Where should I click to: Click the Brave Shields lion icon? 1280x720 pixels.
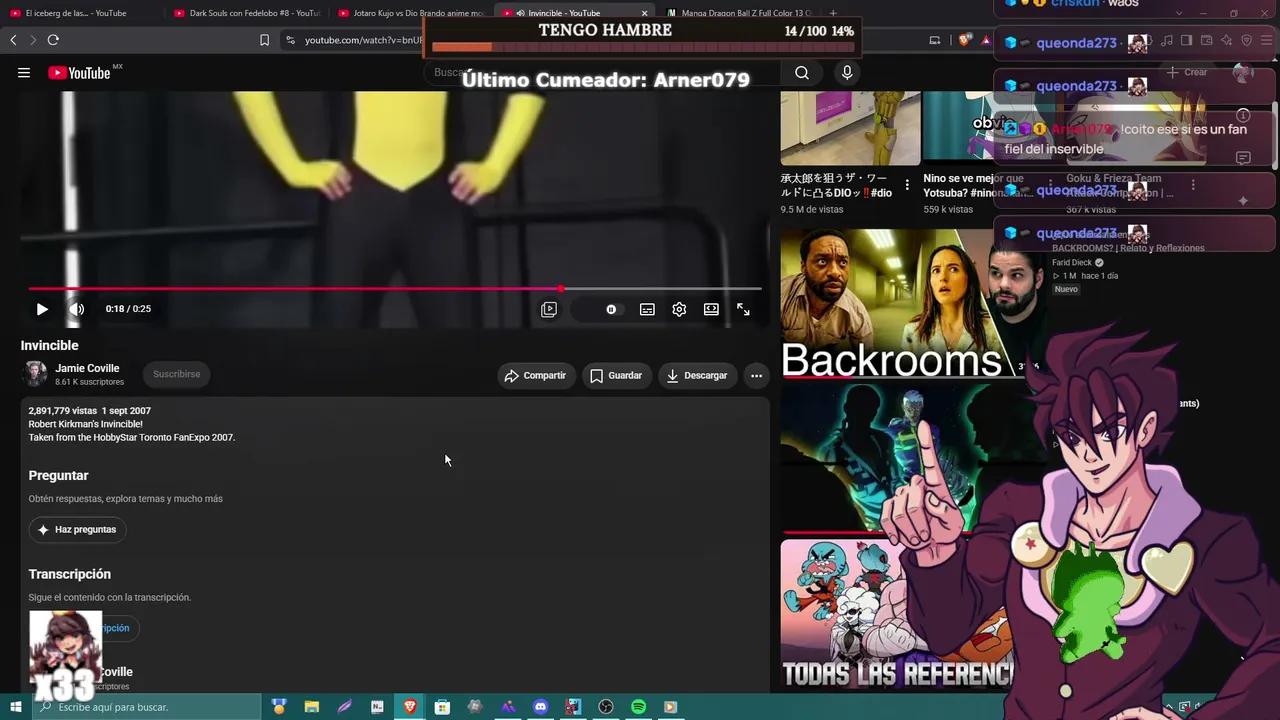[x=964, y=40]
